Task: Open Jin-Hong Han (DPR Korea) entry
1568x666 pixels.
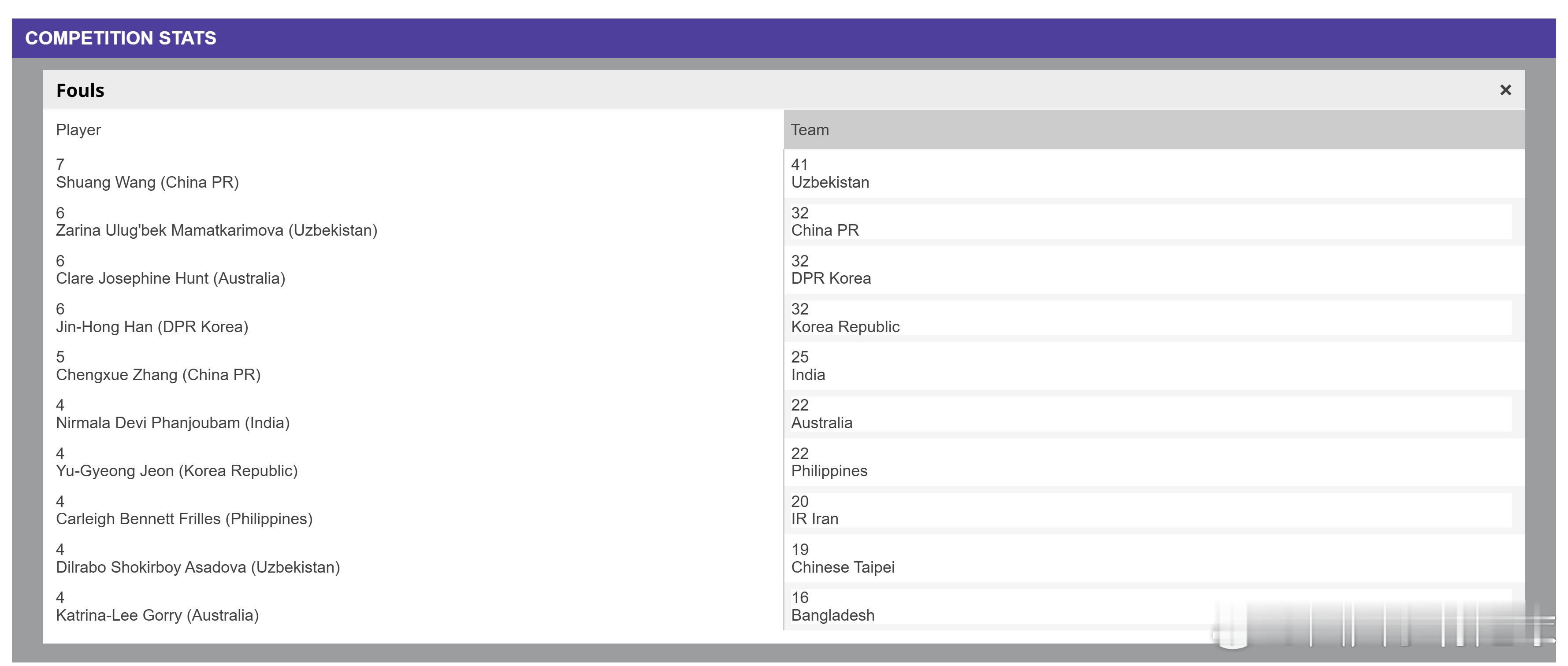Action: pos(152,327)
